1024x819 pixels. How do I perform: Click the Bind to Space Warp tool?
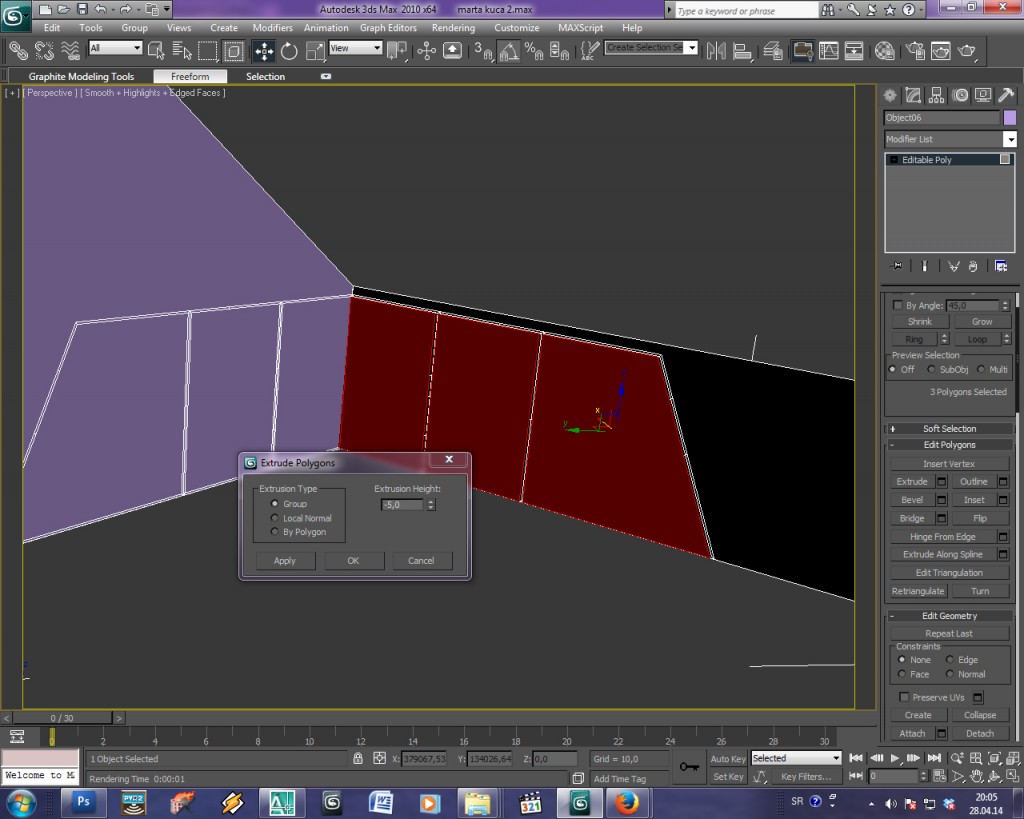coord(70,50)
